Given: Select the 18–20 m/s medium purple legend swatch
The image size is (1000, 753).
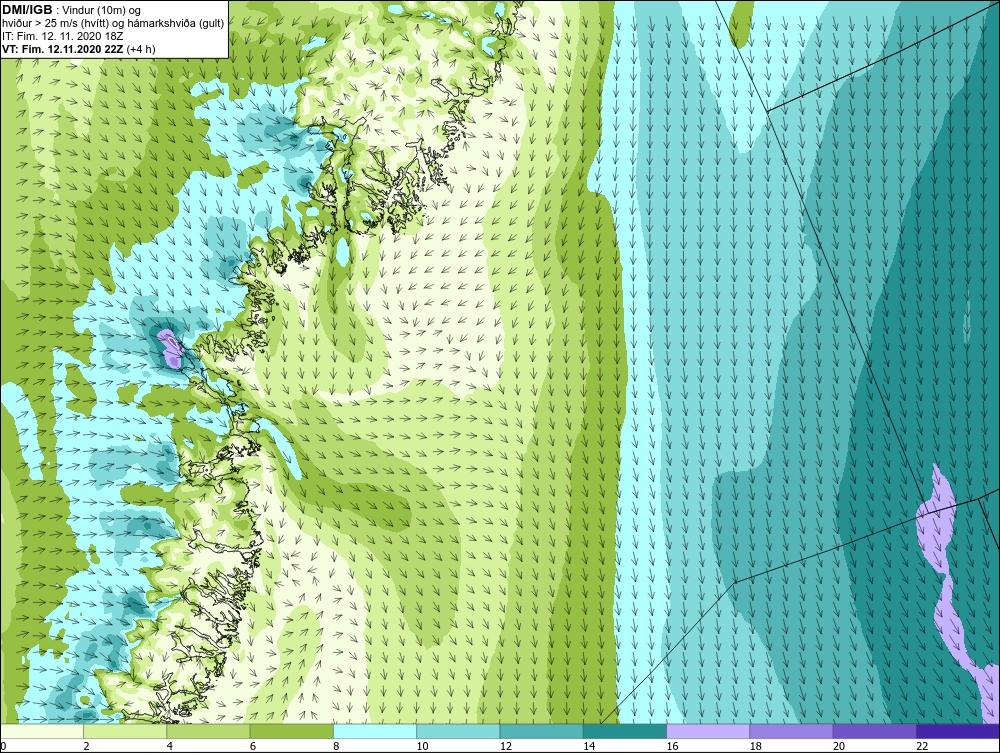Looking at the screenshot, I should [791, 731].
